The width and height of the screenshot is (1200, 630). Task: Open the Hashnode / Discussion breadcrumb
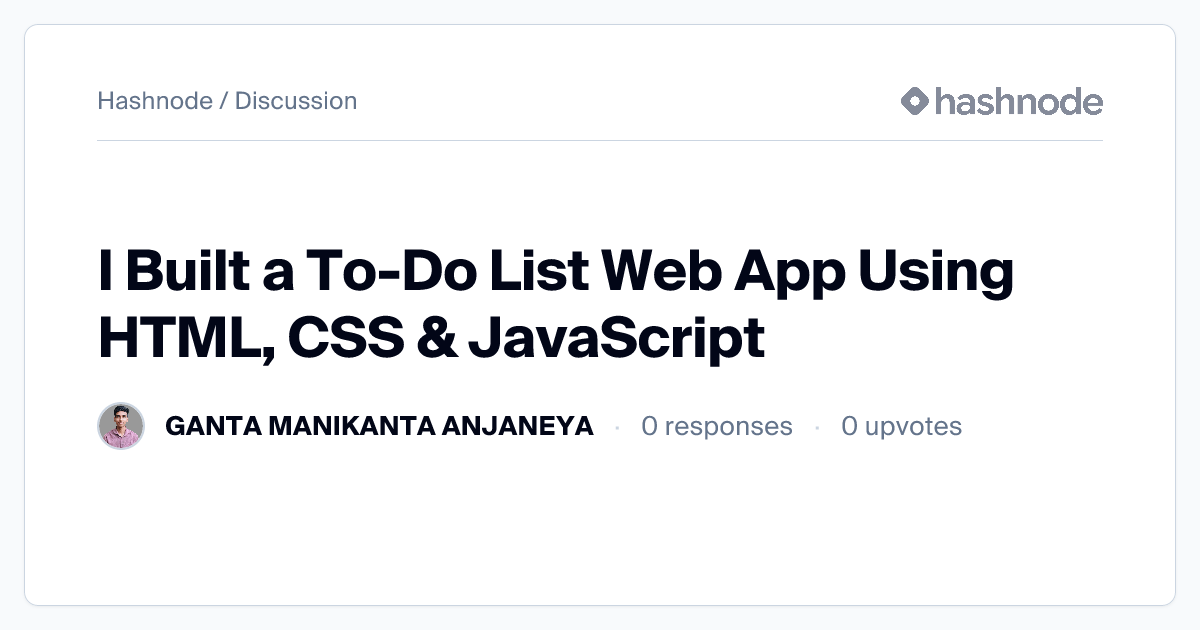coord(227,101)
